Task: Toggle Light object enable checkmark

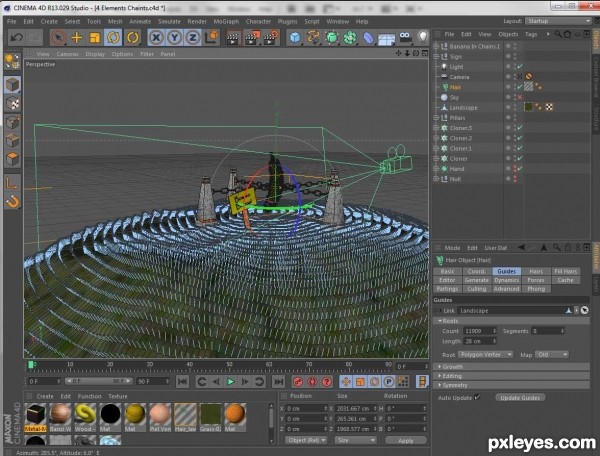Action: tap(520, 67)
